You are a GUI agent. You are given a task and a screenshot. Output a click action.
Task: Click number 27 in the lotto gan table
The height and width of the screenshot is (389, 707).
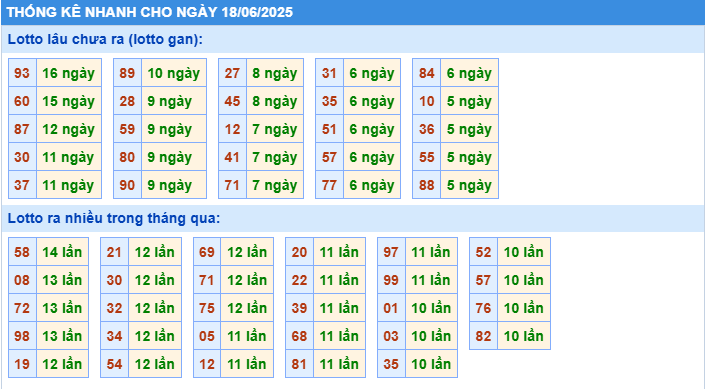point(232,73)
